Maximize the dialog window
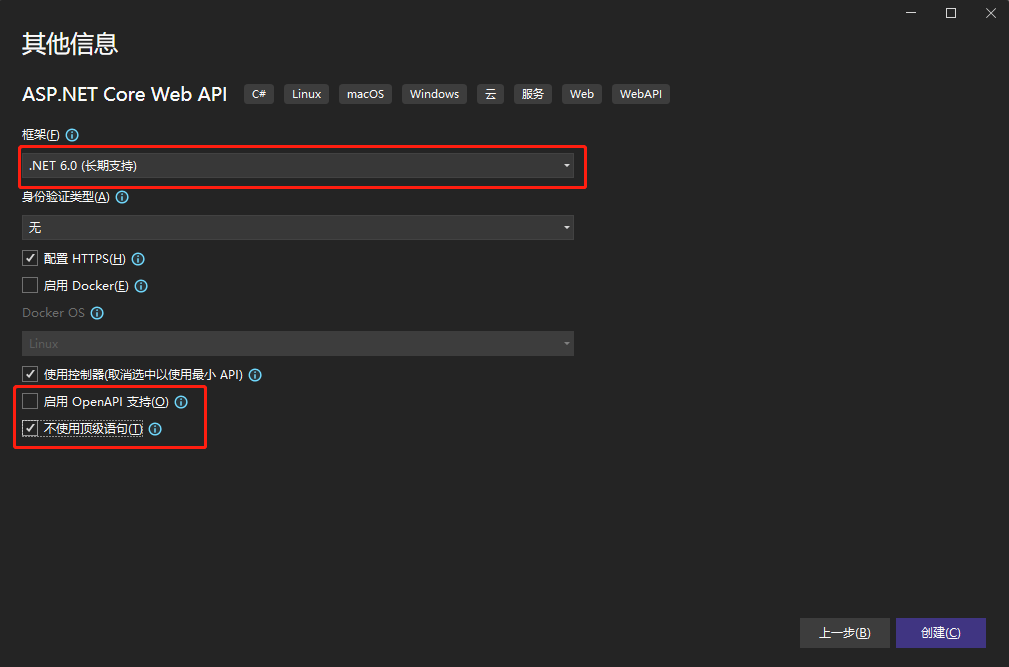 pos(950,13)
